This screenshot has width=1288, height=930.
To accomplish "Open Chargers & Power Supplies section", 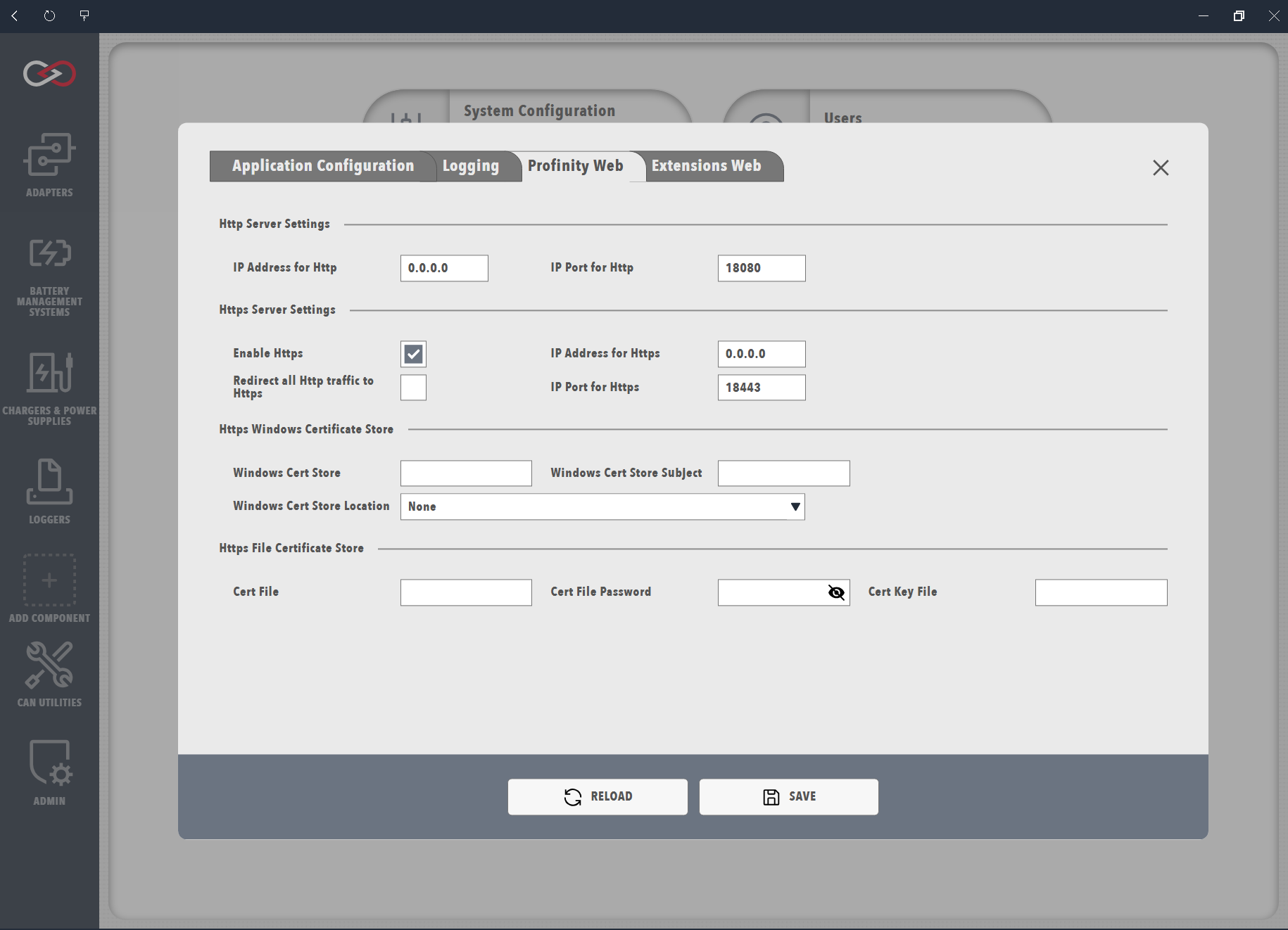I will click(49, 388).
